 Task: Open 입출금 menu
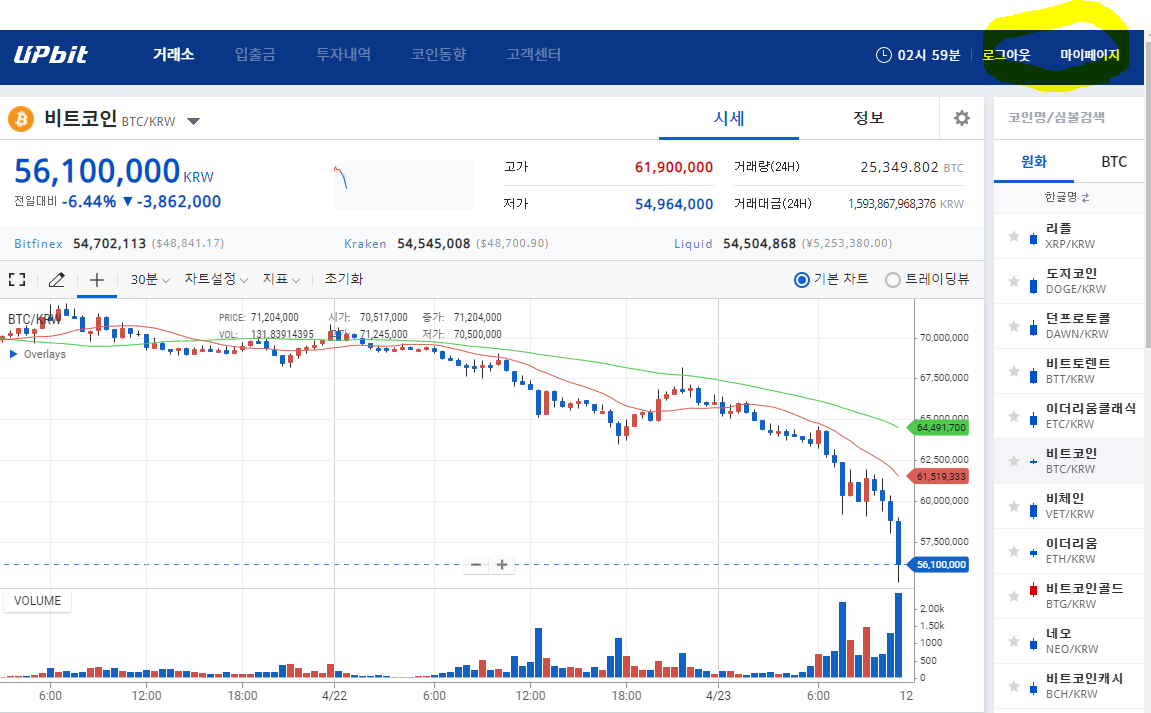coord(255,54)
